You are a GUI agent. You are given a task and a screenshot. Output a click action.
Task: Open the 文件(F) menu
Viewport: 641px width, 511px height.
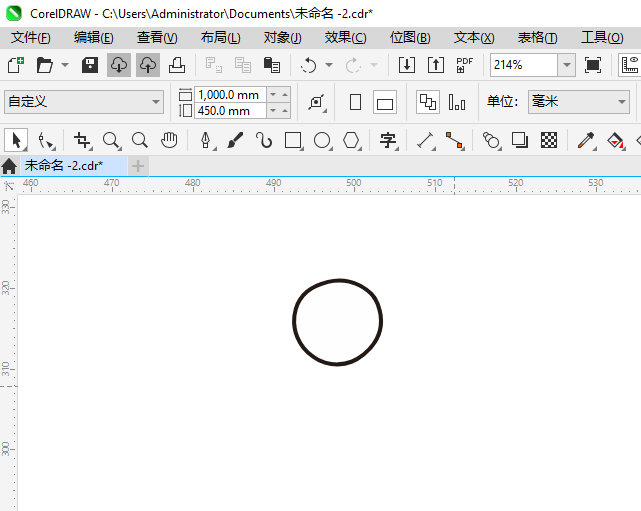(31, 38)
